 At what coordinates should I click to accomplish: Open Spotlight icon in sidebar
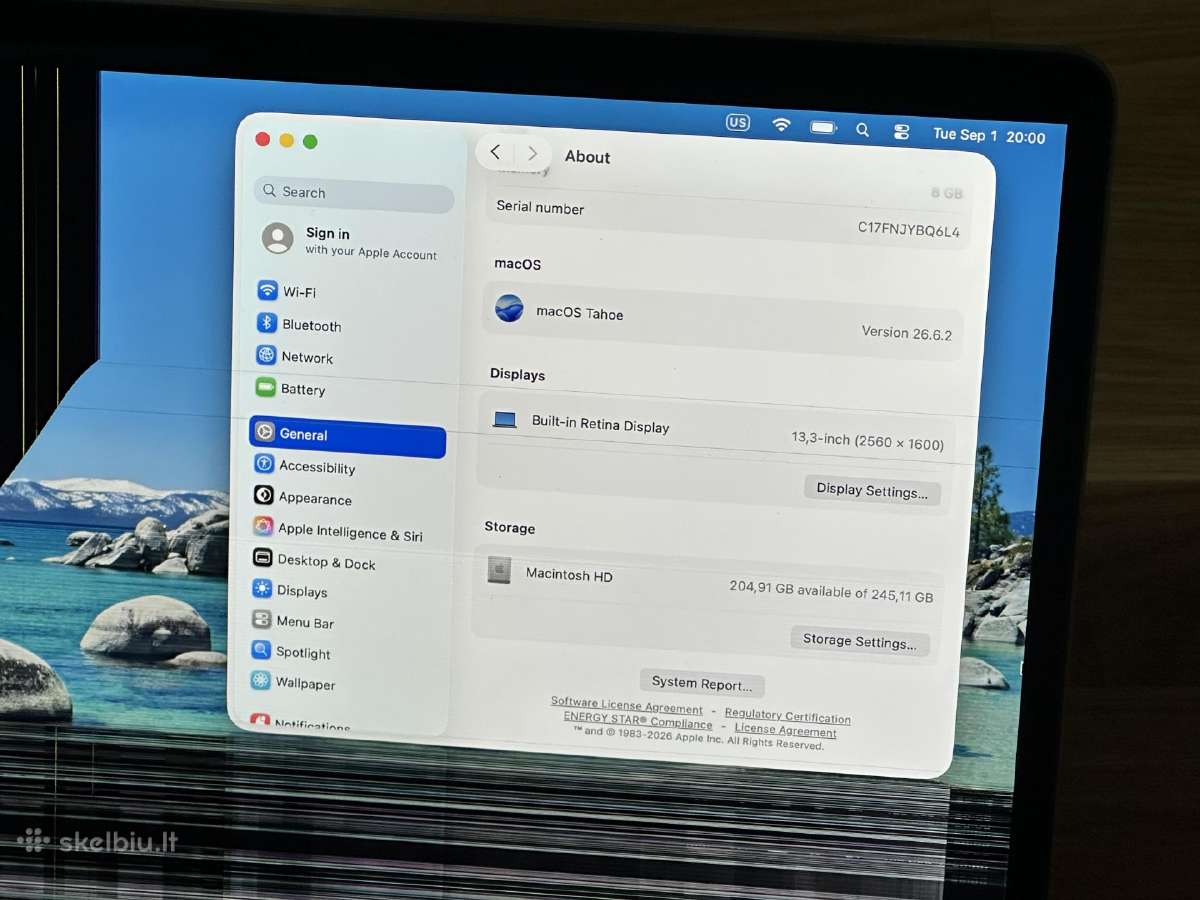pos(261,651)
